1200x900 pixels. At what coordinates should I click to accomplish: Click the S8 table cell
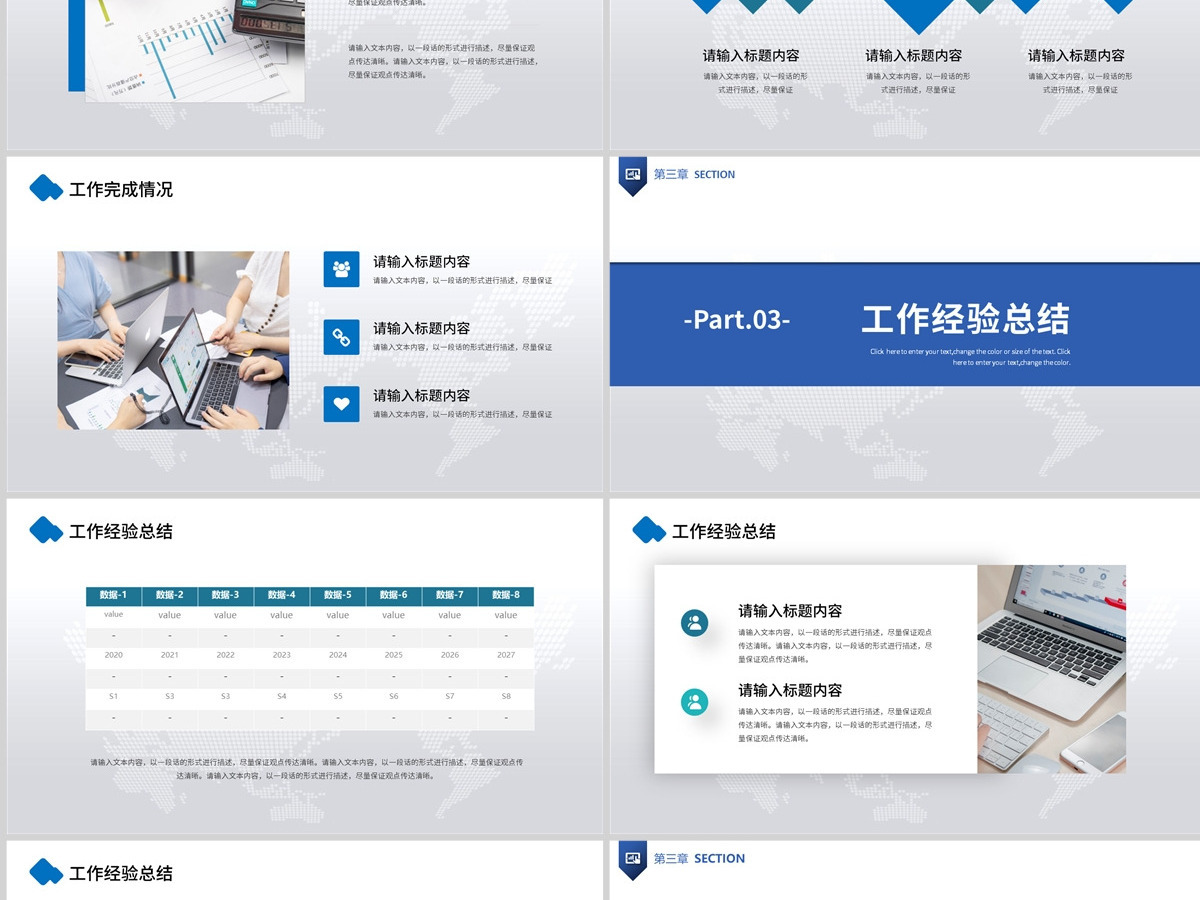[x=506, y=696]
